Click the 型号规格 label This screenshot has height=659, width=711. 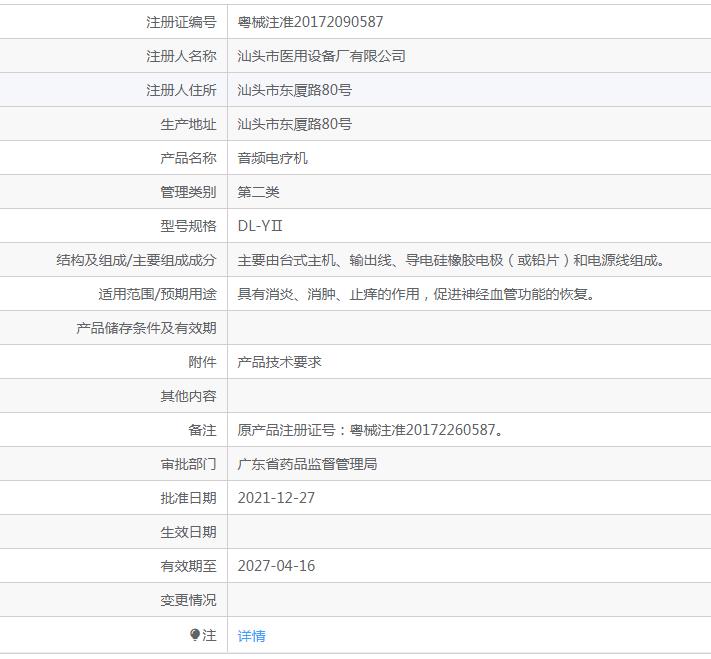tap(188, 226)
